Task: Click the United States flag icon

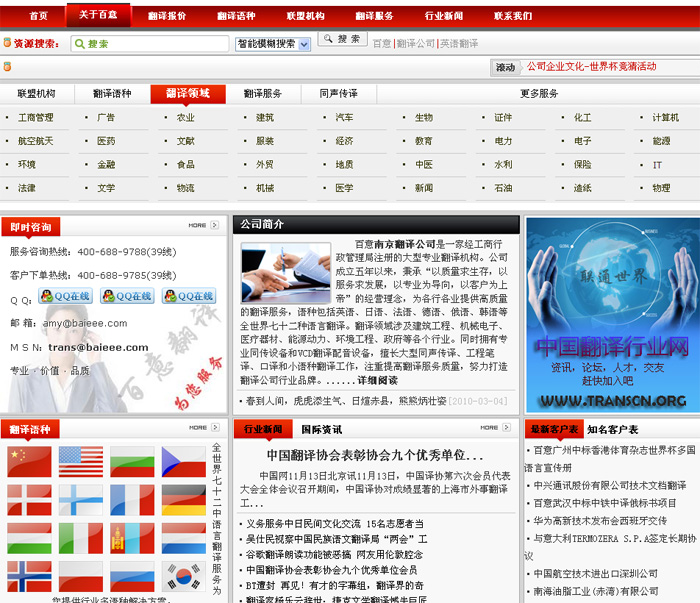Action: (81, 462)
